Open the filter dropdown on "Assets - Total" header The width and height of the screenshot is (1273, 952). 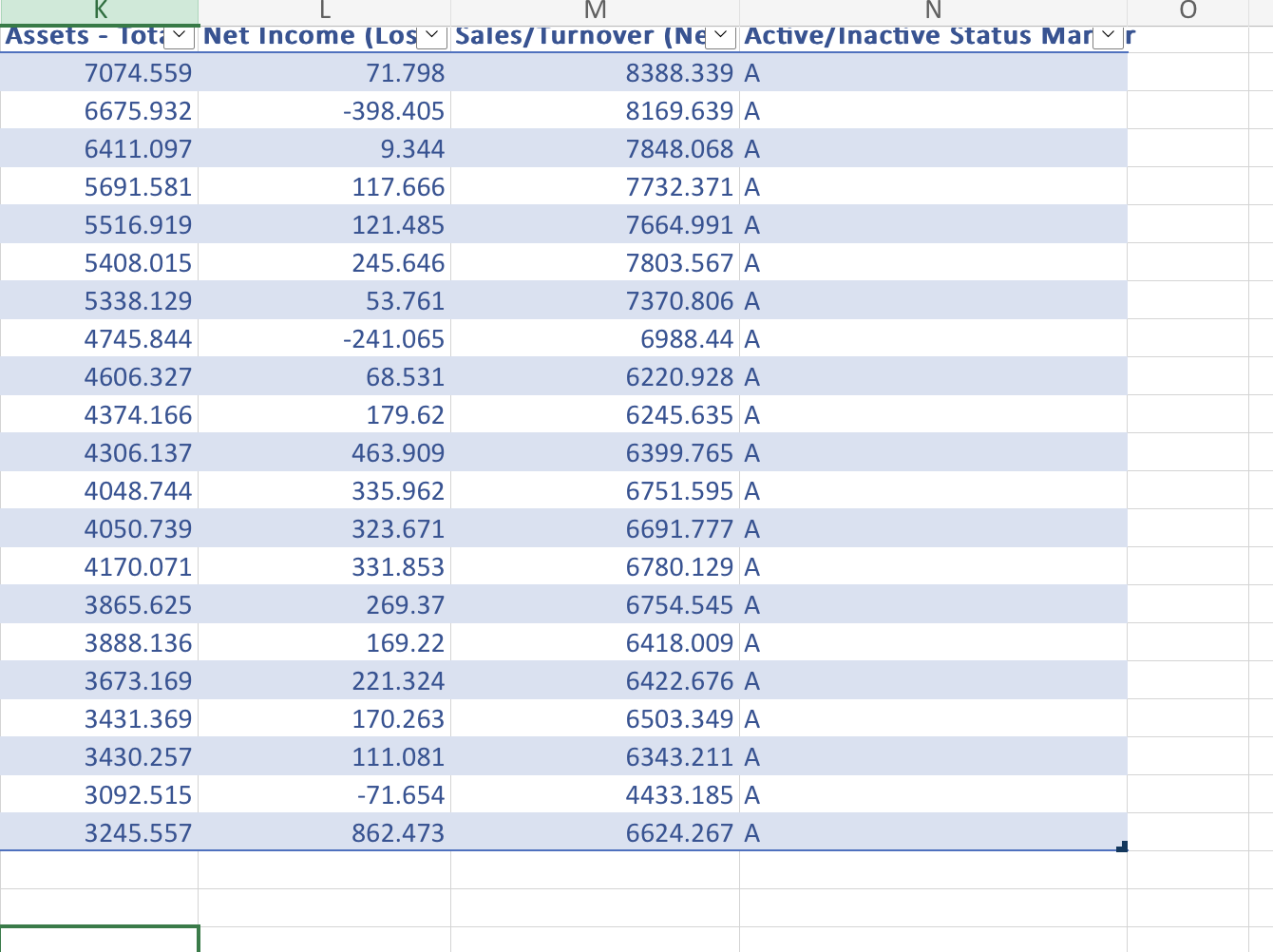click(x=179, y=35)
